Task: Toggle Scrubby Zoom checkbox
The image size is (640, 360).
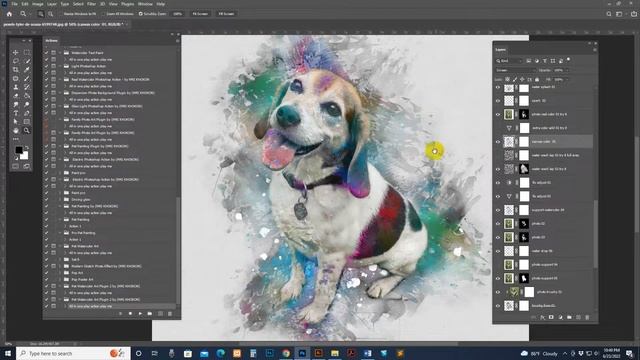Action: 141,14
